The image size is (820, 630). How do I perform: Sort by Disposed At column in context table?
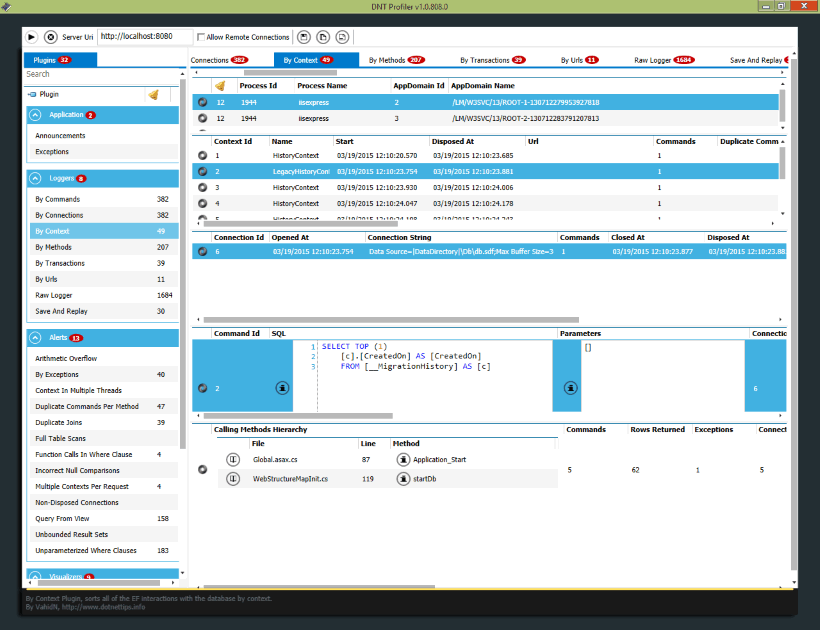(453, 142)
